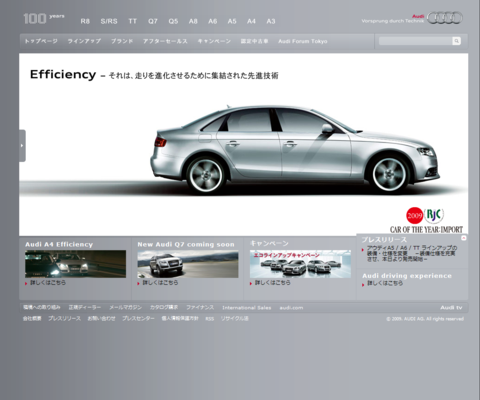480x400 pixels.
Task: Open Audi tv link
Action: [x=451, y=307]
